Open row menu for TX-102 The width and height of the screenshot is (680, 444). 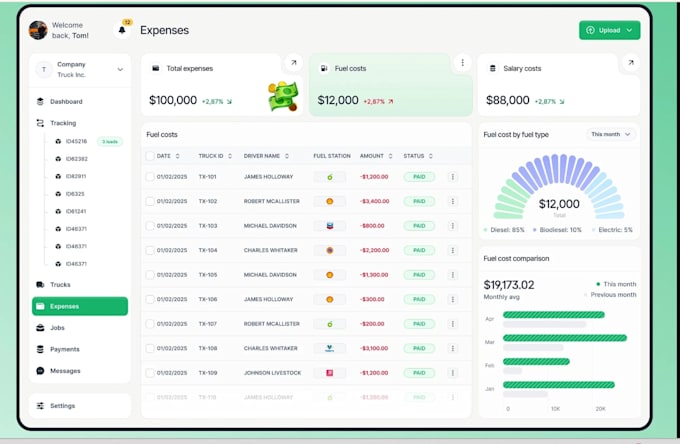click(453, 201)
